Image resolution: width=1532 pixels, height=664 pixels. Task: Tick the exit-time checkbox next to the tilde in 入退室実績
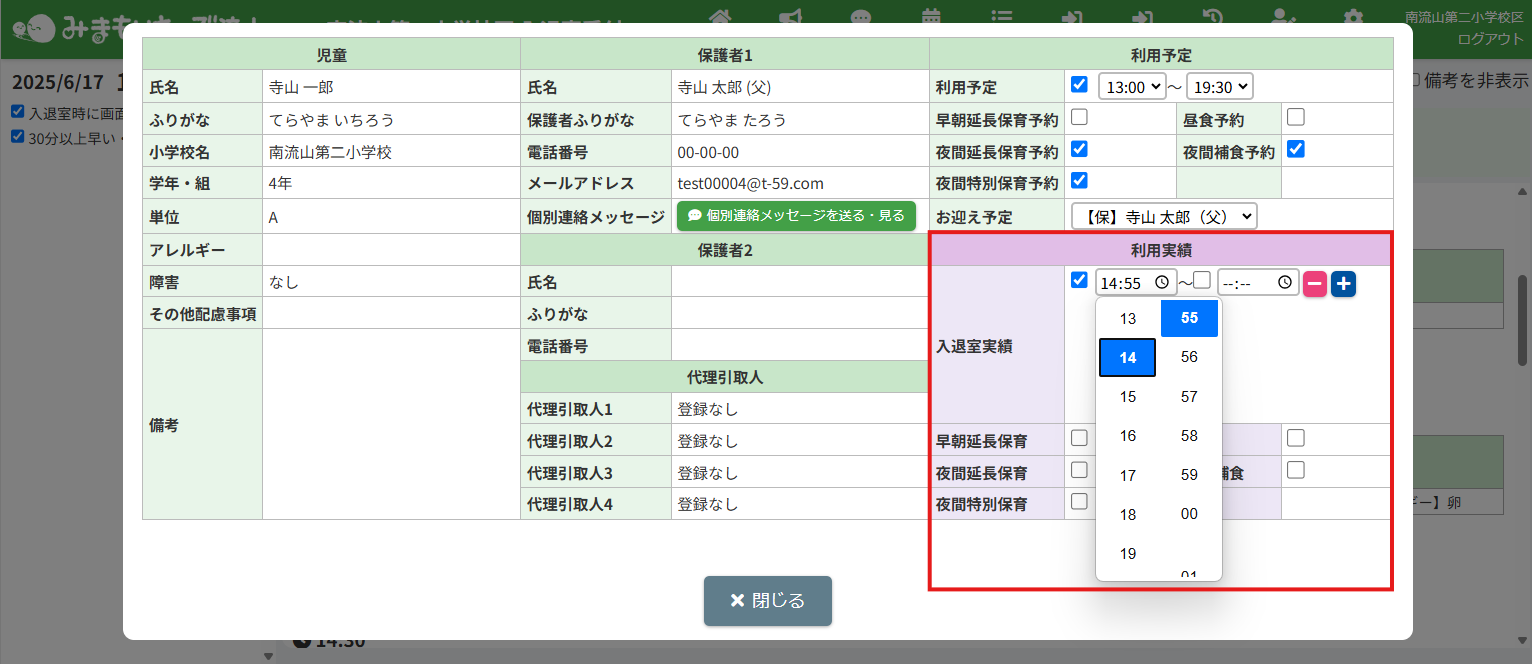[x=1202, y=281]
